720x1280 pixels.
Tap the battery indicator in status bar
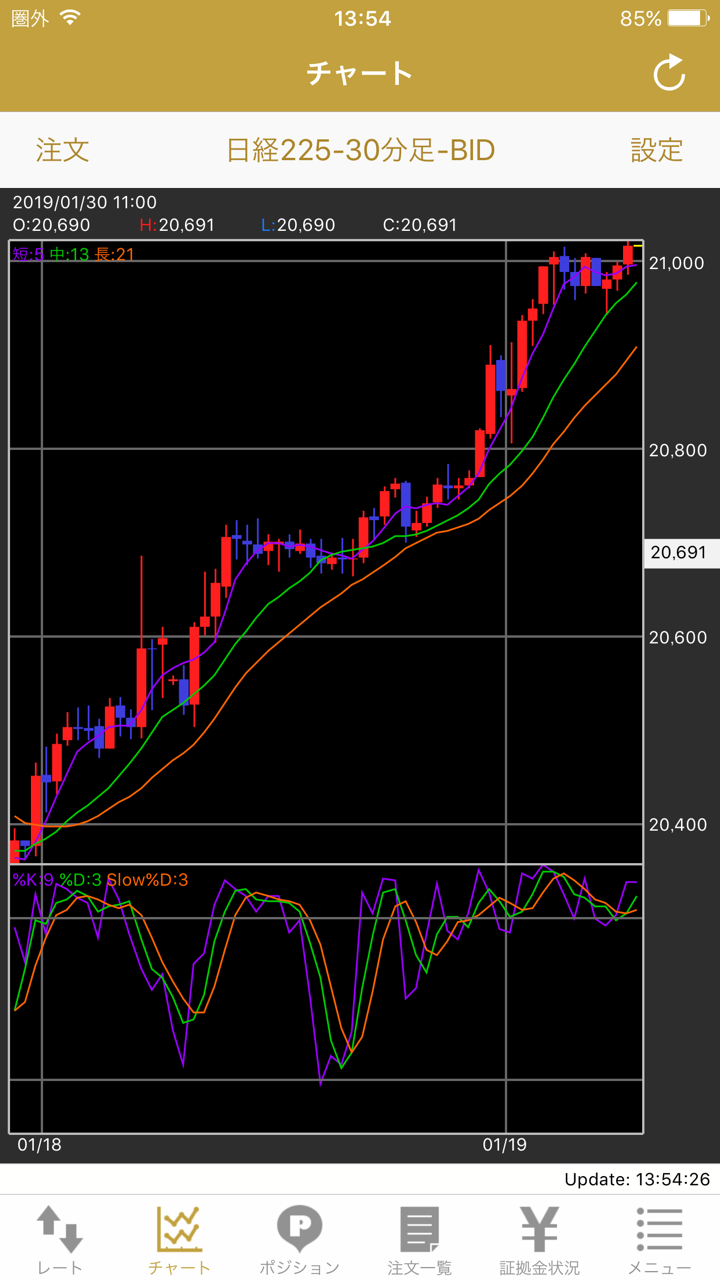[x=688, y=19]
